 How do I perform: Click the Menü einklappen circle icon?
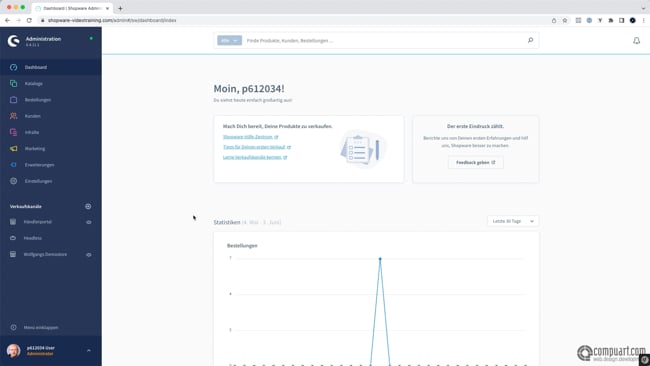[13, 327]
